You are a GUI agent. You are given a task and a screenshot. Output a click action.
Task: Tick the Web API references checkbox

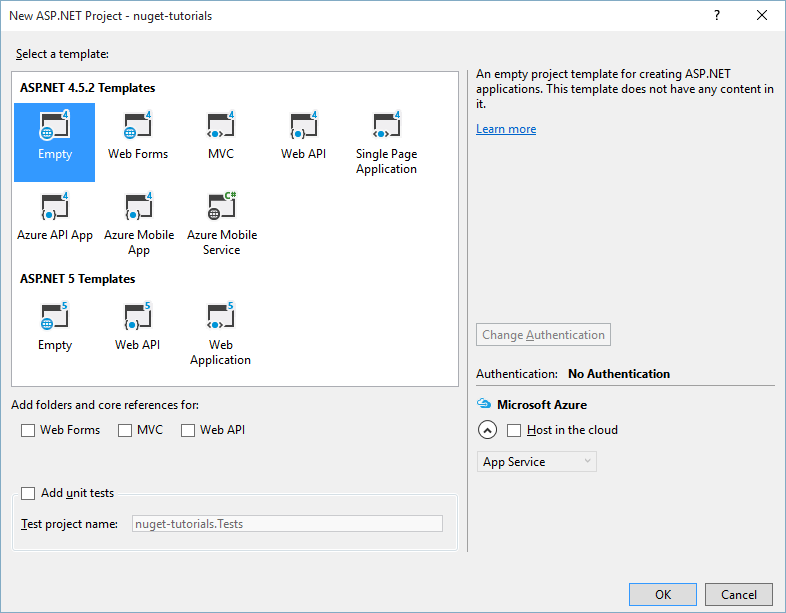click(188, 431)
